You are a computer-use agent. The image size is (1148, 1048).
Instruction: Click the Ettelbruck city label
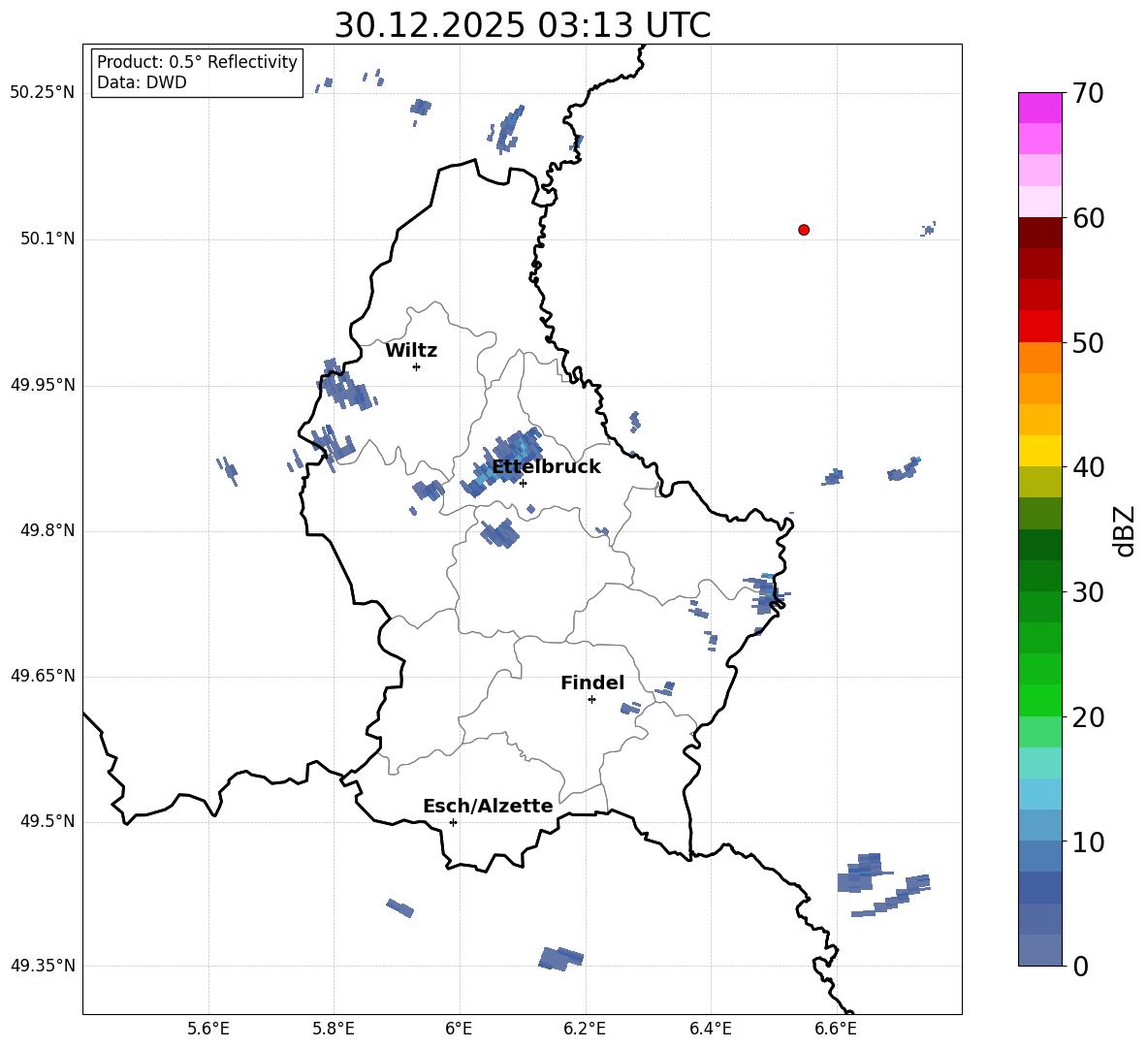pos(546,467)
